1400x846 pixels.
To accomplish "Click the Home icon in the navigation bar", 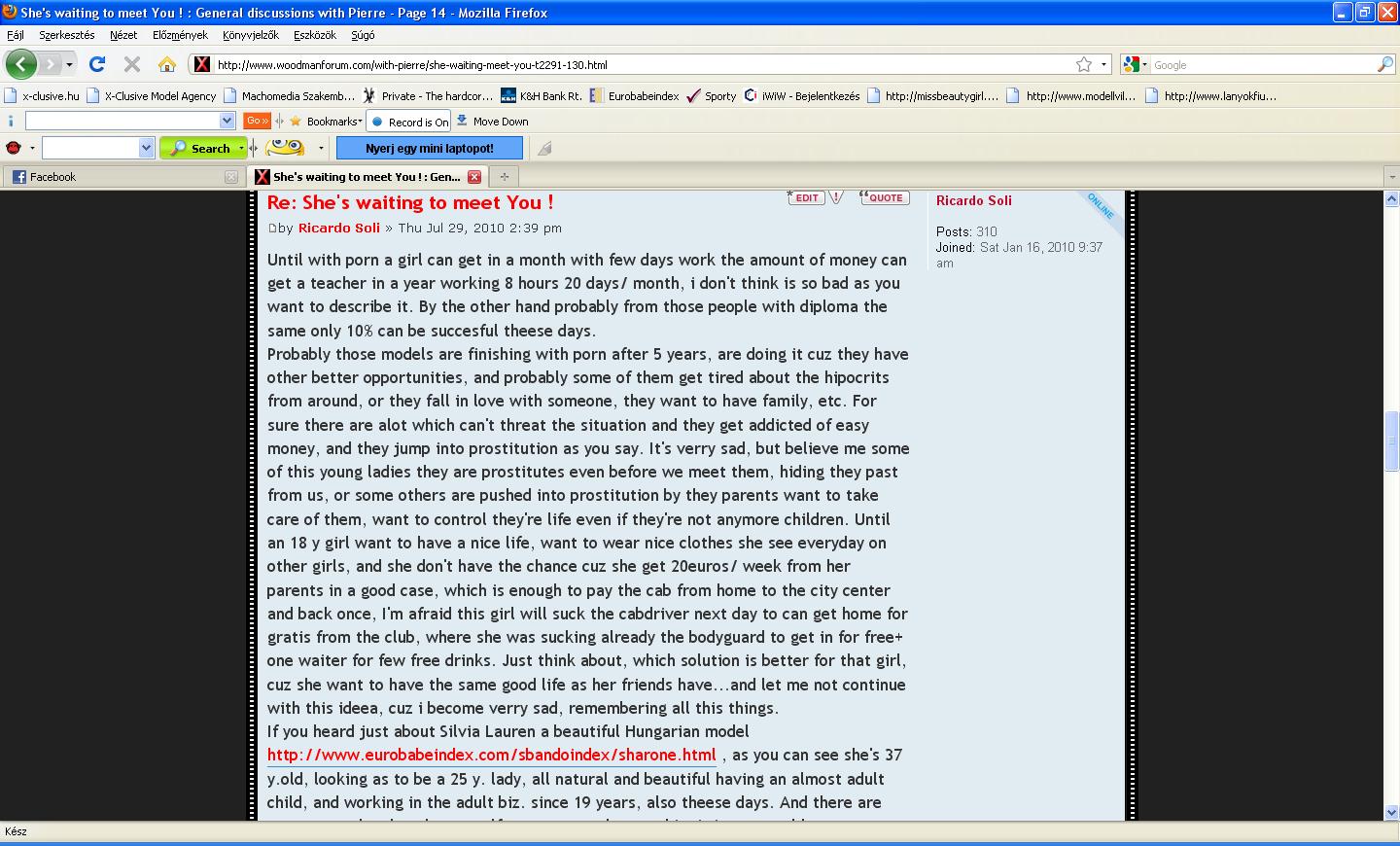I will (167, 64).
